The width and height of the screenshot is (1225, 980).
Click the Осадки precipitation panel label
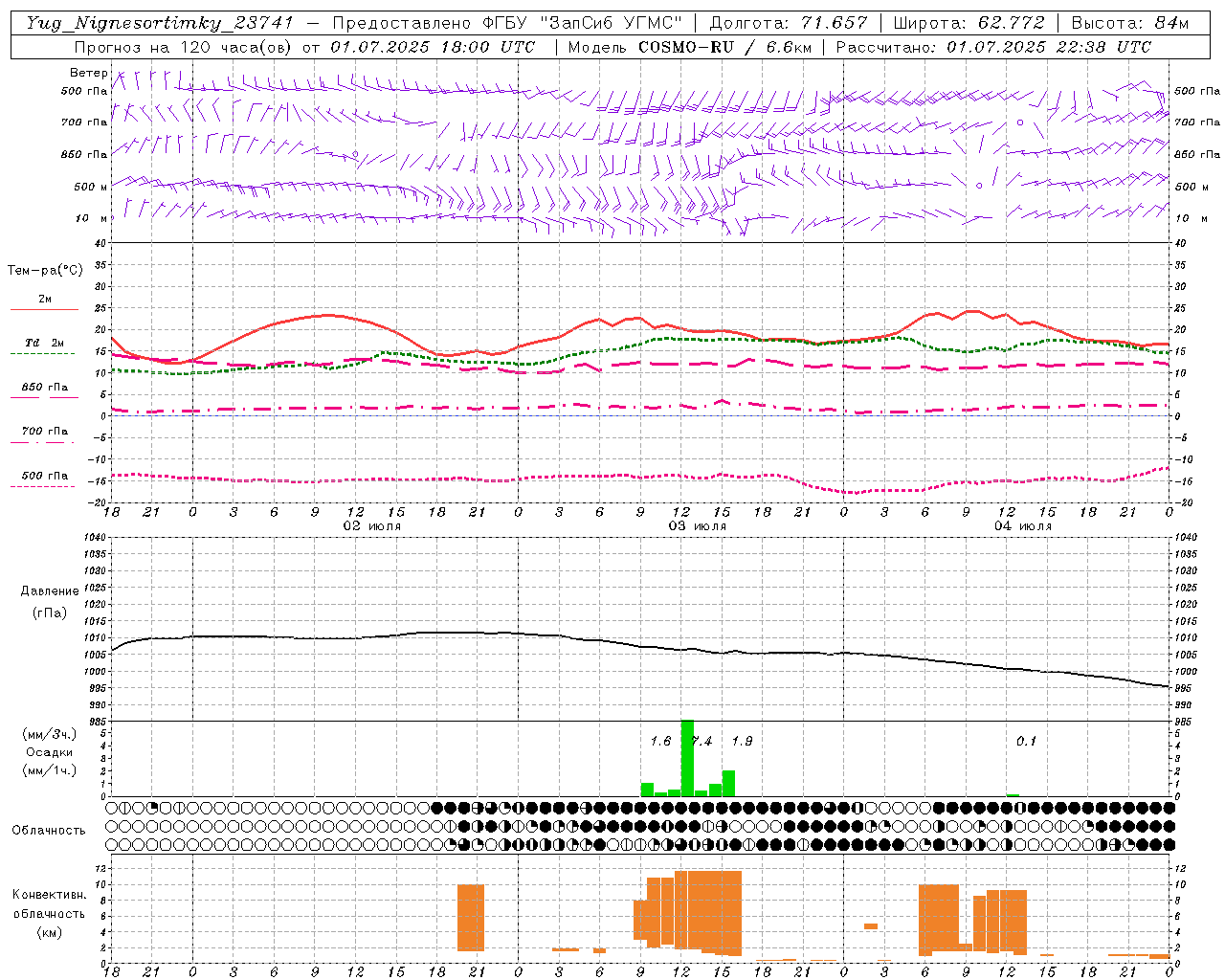pos(50,752)
